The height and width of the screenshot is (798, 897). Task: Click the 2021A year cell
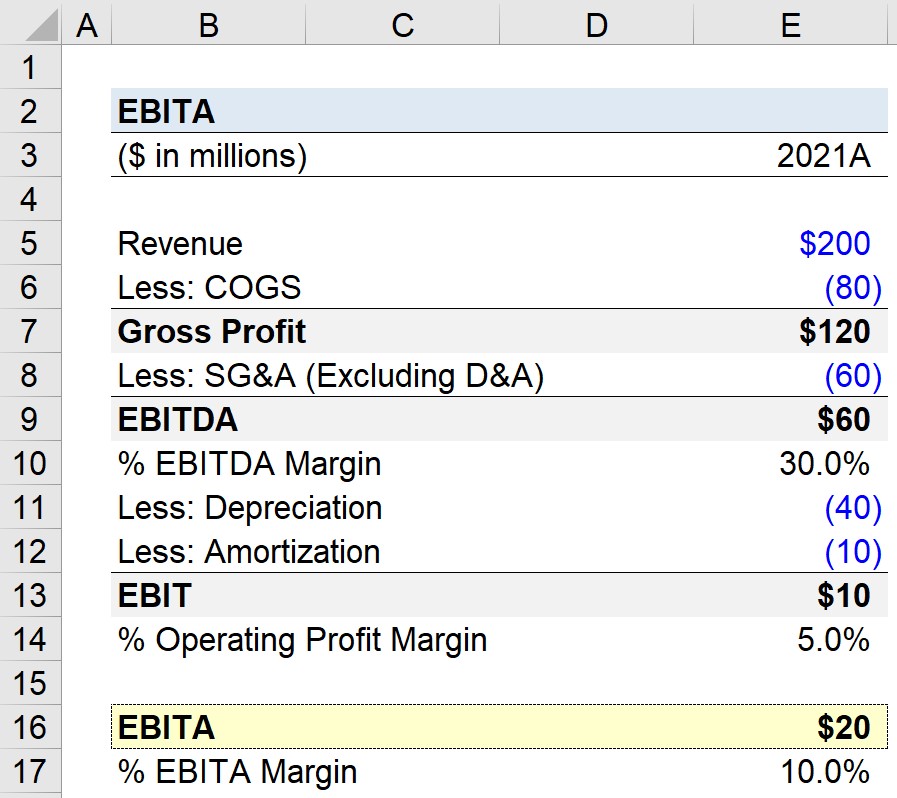pyautogui.click(x=791, y=155)
